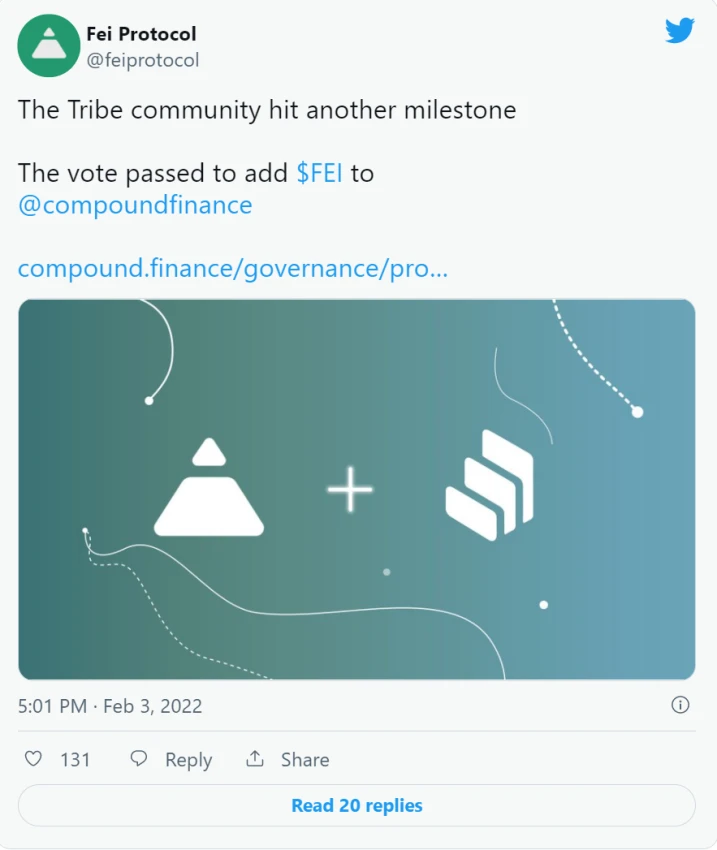Screen dimensions: 717x850
Task: Open the tweet timestamp Feb 3, 2022
Action: pyautogui.click(x=110, y=706)
